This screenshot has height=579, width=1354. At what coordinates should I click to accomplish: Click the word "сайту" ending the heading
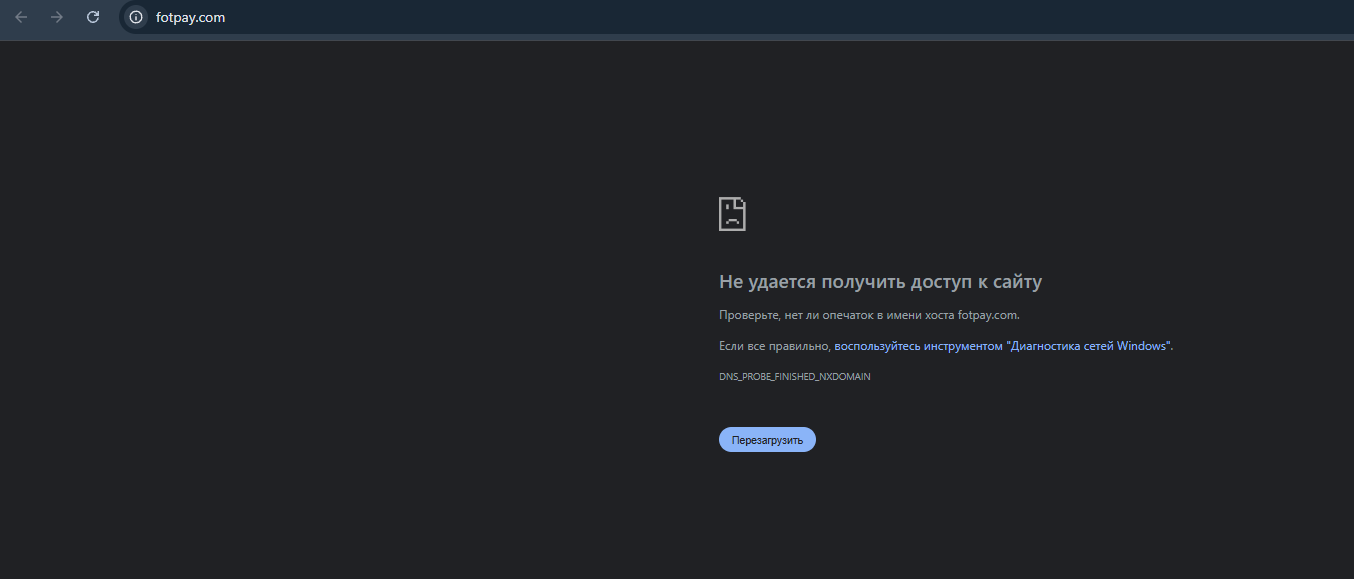click(x=1016, y=282)
